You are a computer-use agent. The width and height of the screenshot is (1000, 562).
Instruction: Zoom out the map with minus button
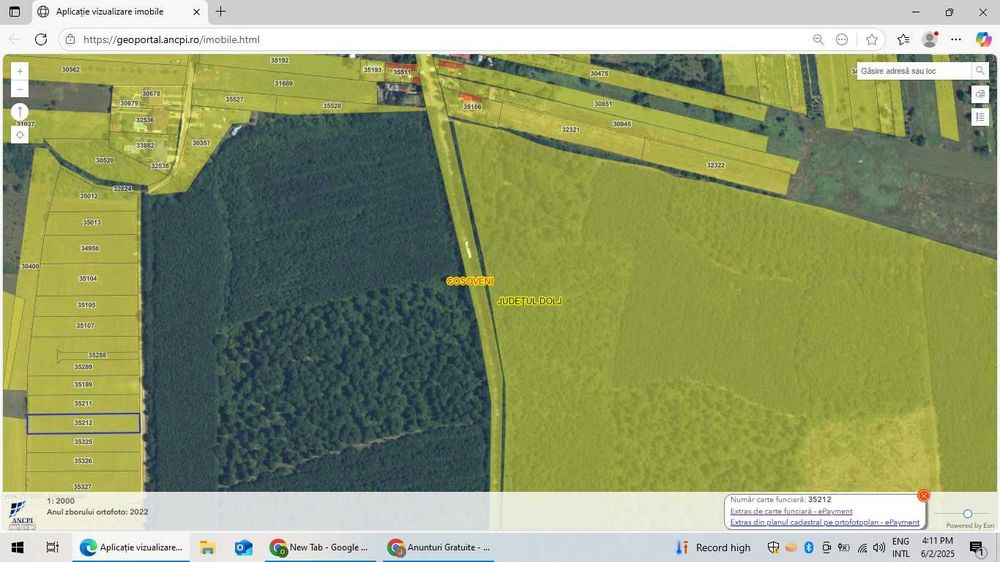[20, 89]
